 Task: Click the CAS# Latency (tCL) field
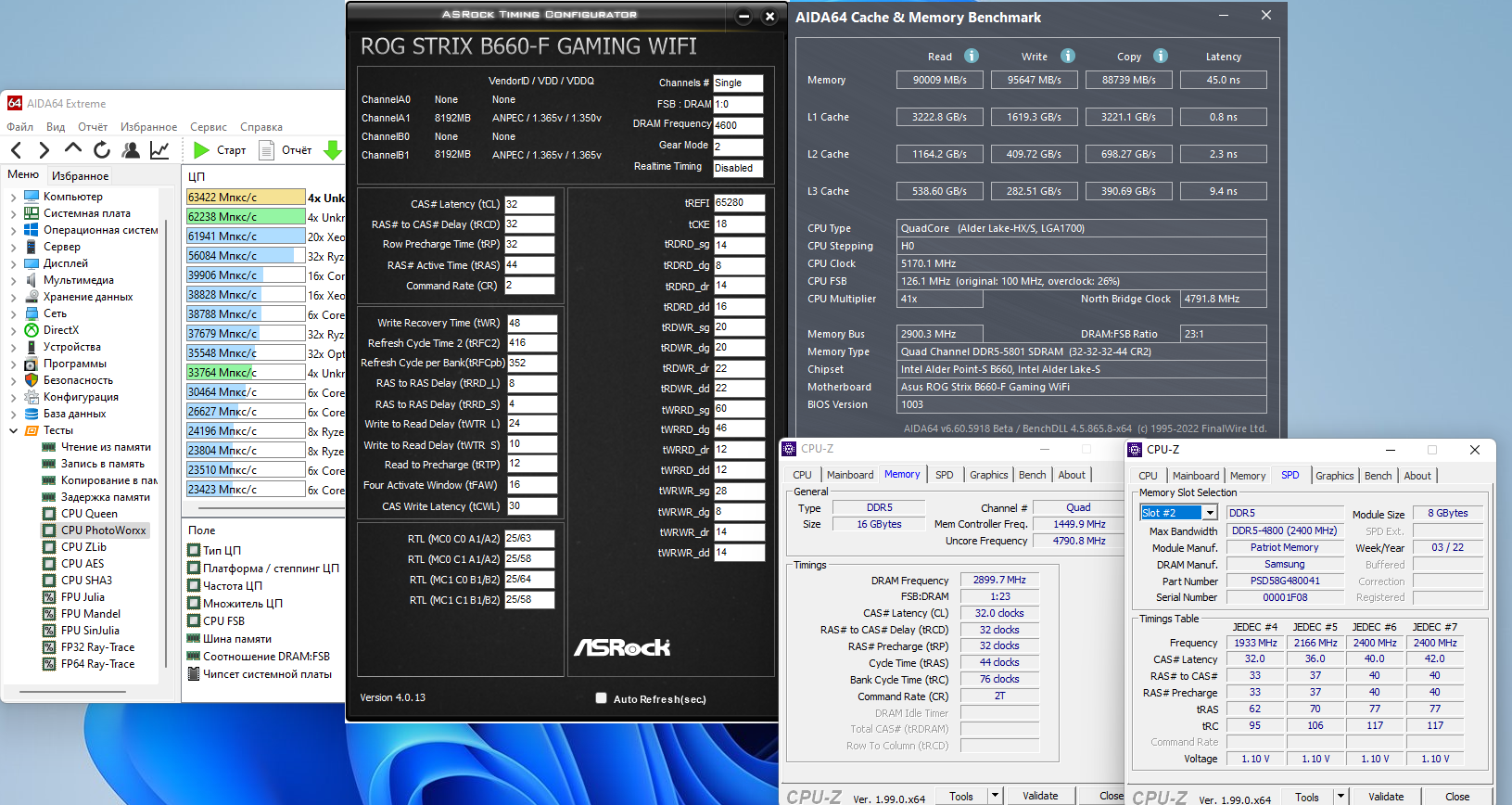coord(529,204)
